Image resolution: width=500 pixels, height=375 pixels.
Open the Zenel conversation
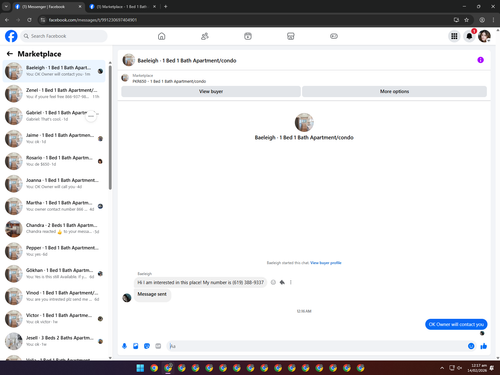coord(54,93)
